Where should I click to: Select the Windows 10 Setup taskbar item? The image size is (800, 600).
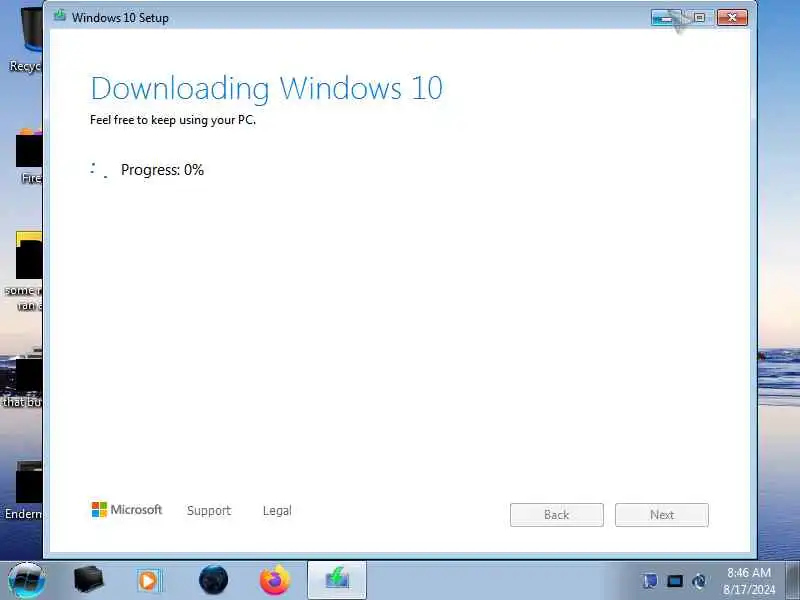[x=337, y=580]
